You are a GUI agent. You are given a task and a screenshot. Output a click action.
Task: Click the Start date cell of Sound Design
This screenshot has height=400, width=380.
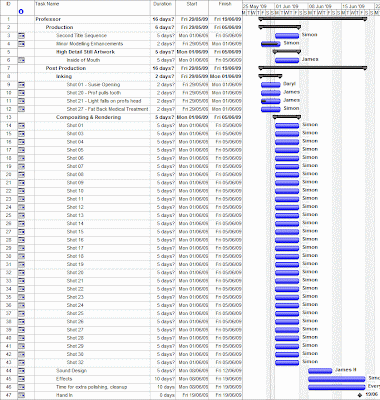pyautogui.click(x=192, y=371)
